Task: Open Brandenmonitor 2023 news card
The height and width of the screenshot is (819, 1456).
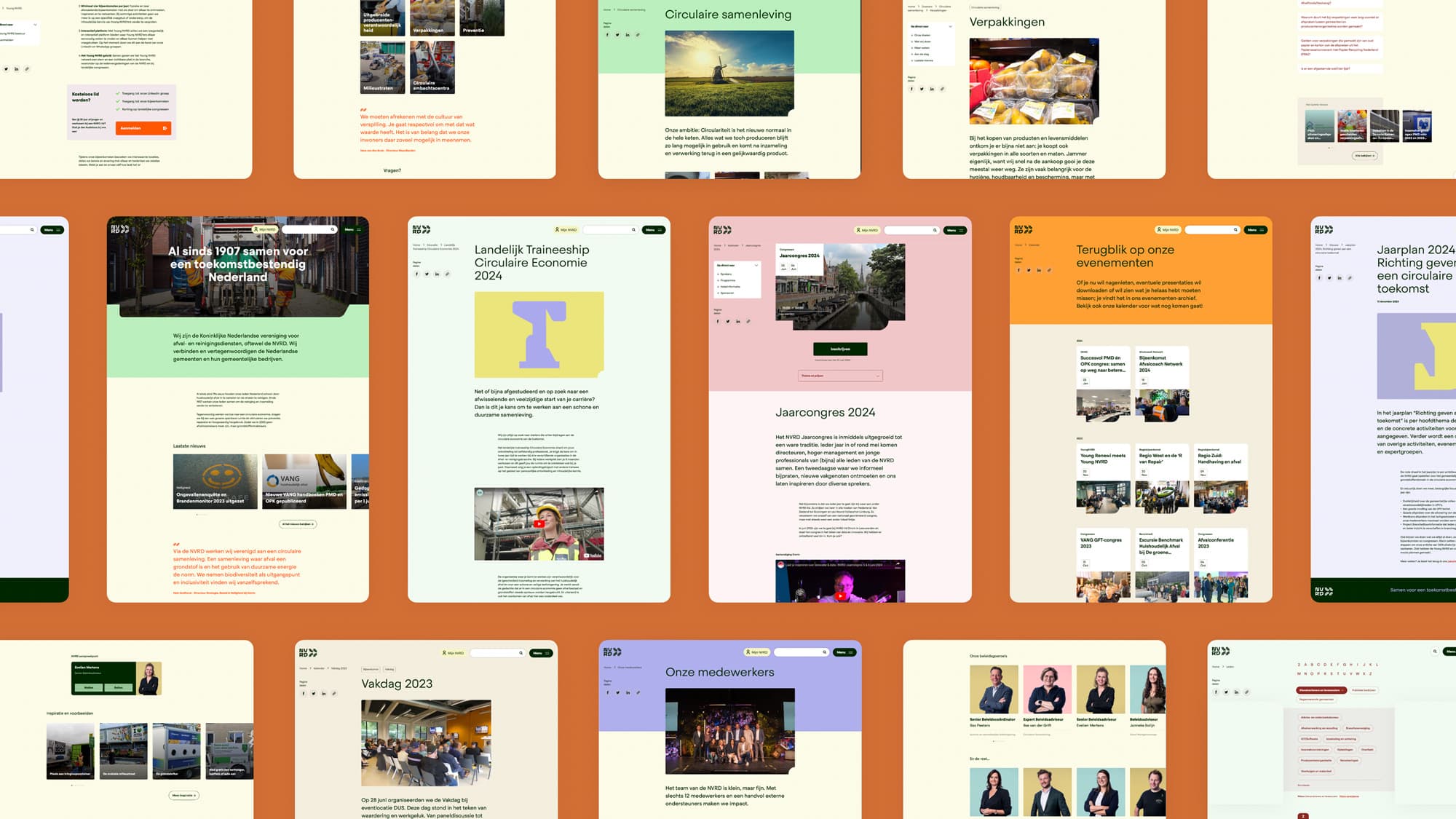Action: click(215, 481)
